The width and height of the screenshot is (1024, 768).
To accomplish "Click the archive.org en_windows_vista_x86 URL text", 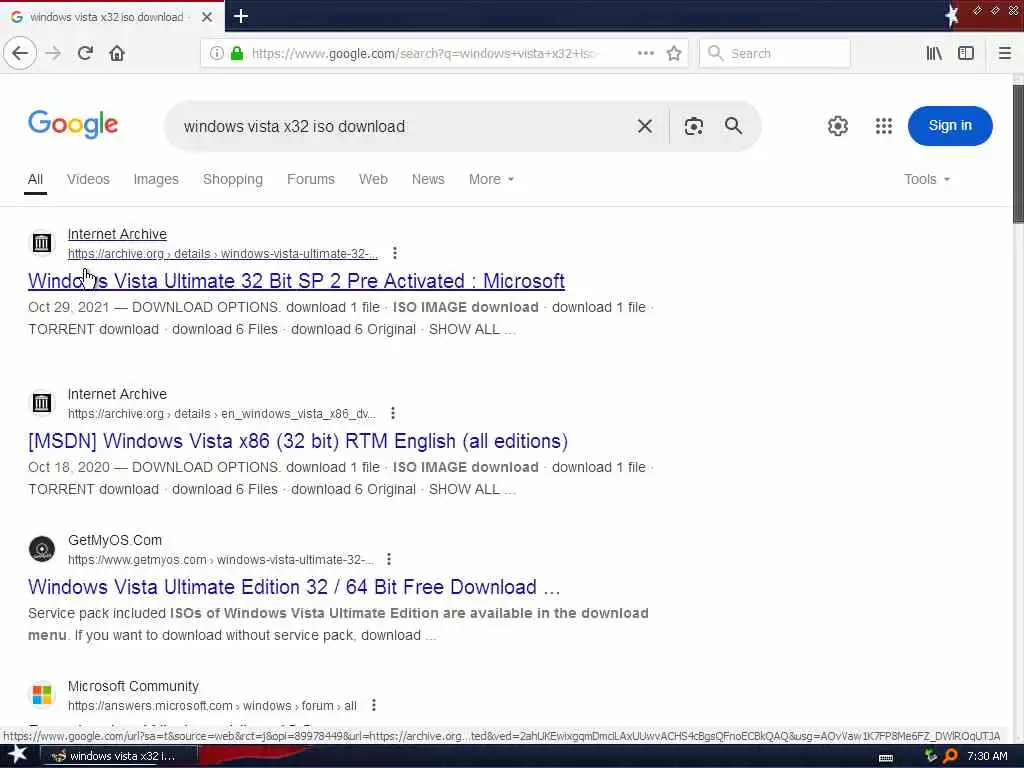I will (x=221, y=414).
